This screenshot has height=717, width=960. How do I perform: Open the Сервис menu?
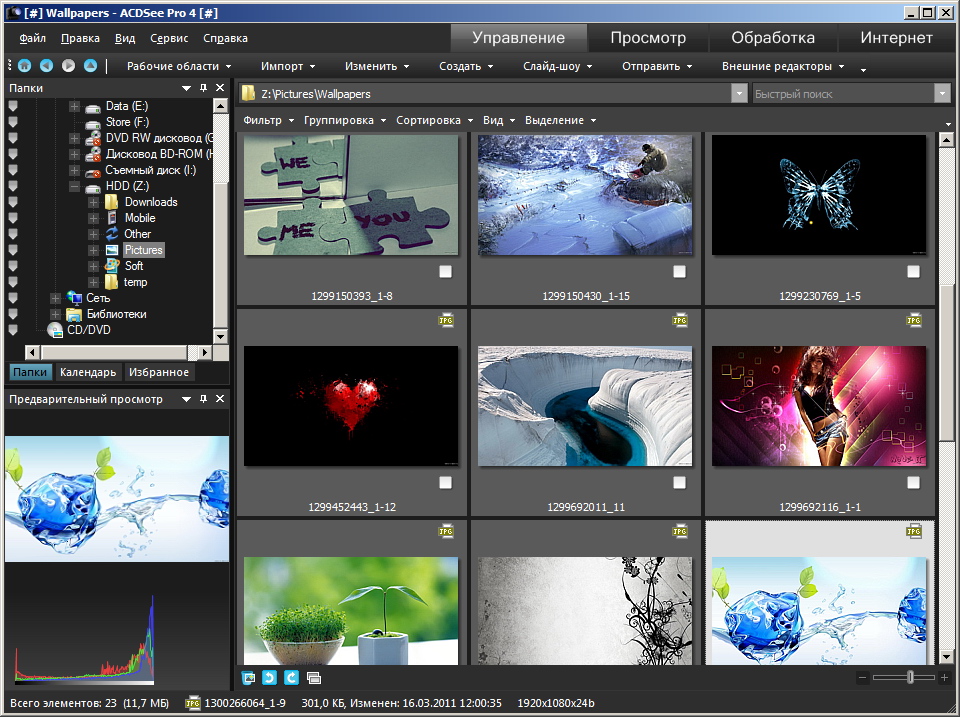click(169, 39)
